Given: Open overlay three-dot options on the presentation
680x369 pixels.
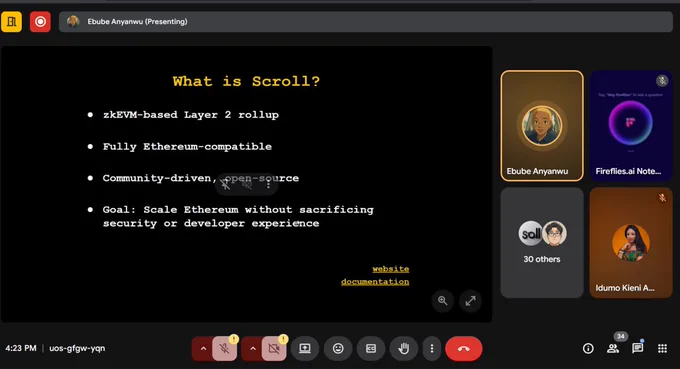Looking at the screenshot, I should 268,185.
